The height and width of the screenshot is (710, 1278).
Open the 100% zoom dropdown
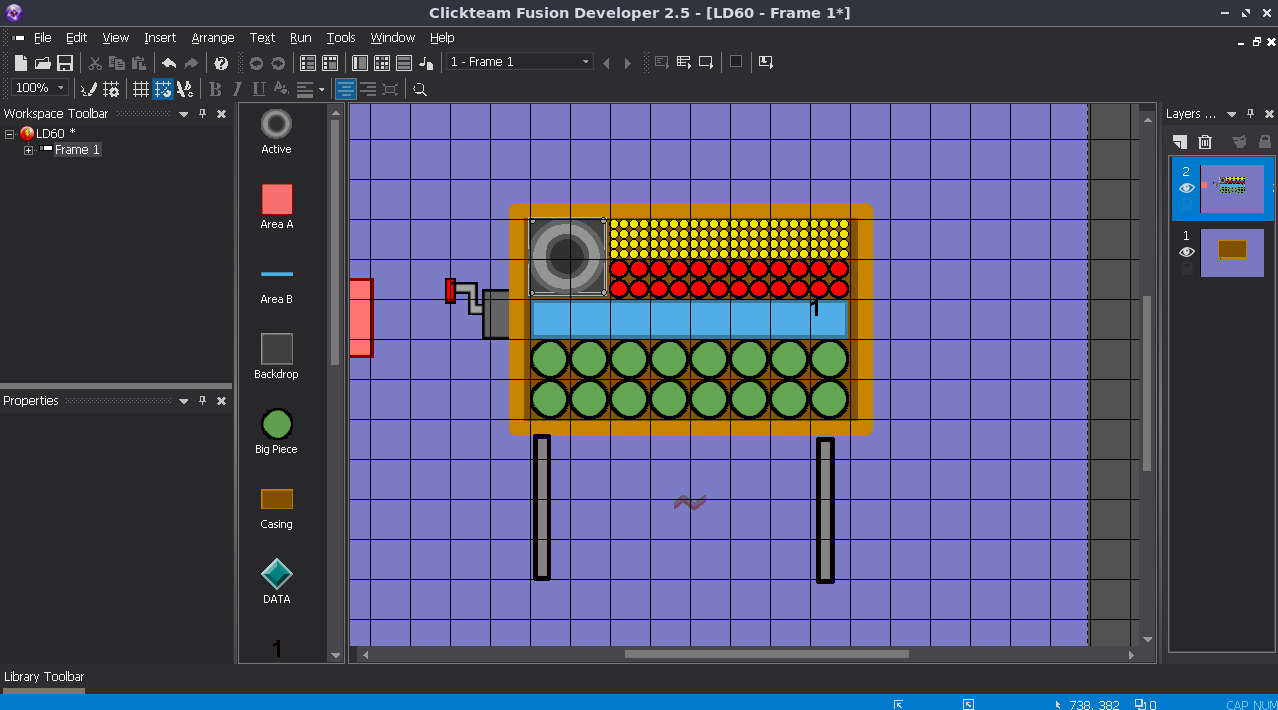pos(61,88)
